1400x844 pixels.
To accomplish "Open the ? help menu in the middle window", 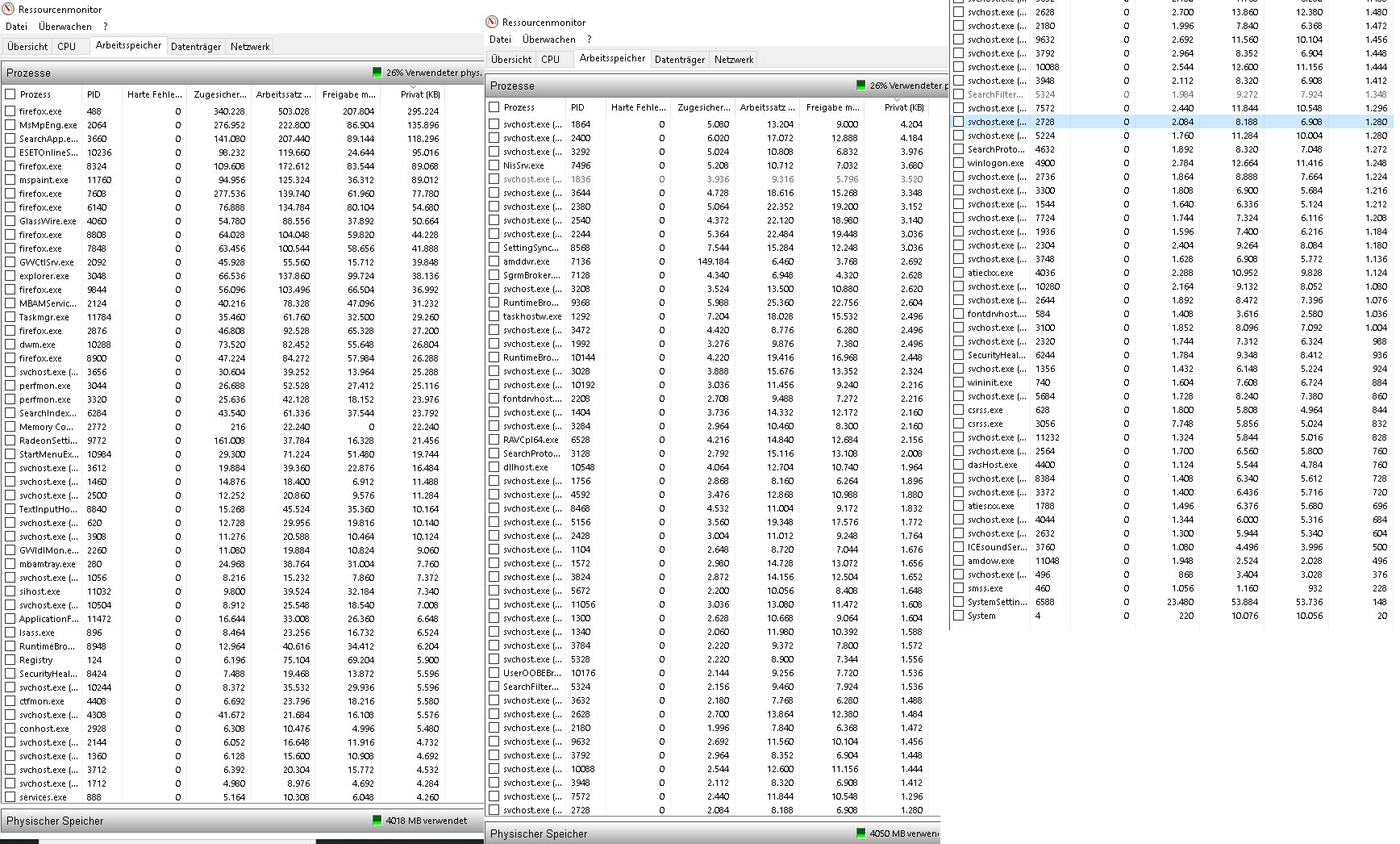I will [x=589, y=40].
